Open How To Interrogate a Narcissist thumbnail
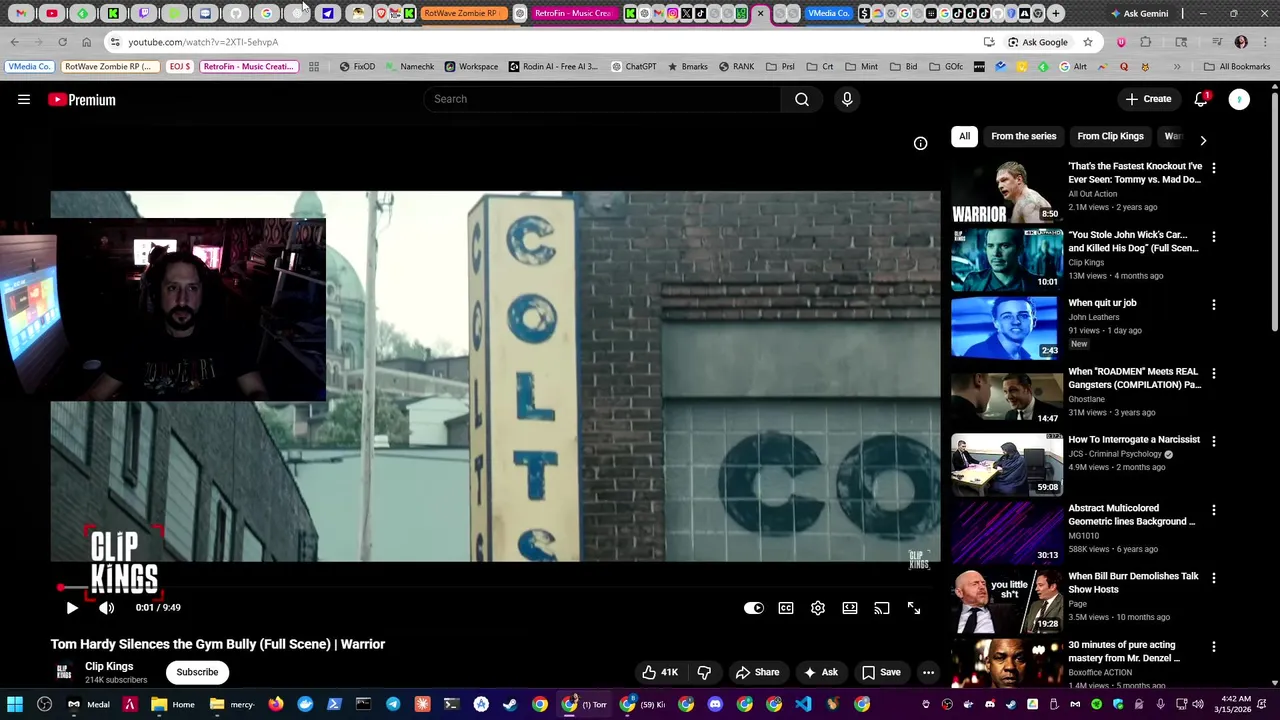The height and width of the screenshot is (720, 1280). tap(1006, 464)
